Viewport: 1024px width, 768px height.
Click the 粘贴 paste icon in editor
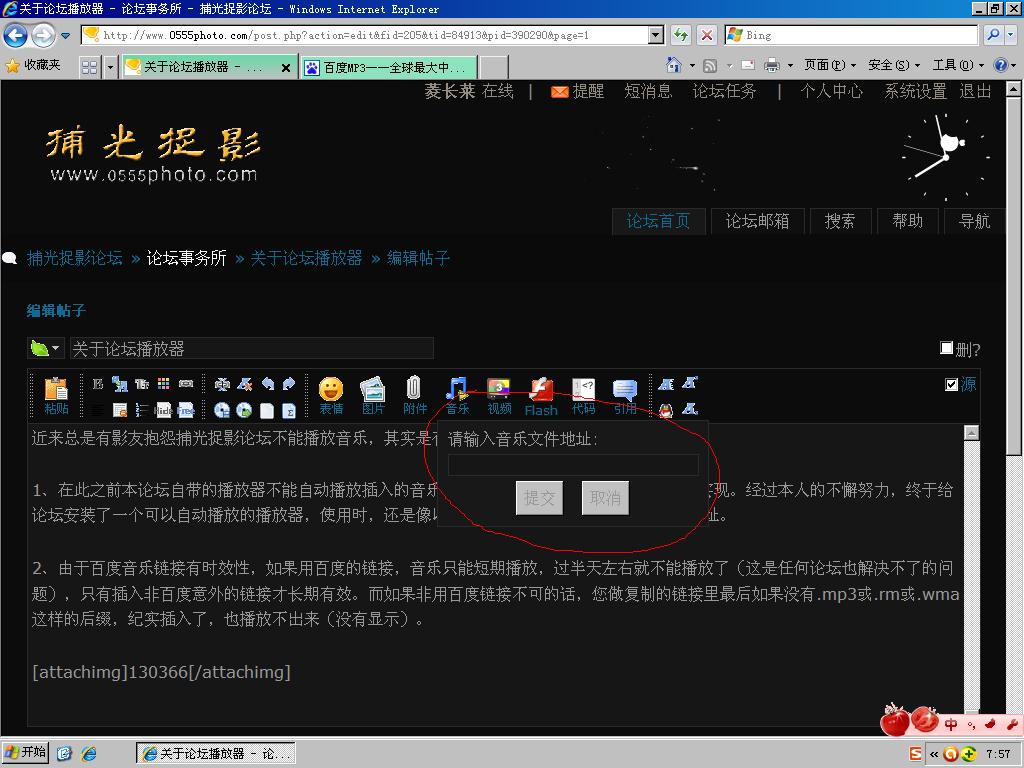(x=56, y=393)
